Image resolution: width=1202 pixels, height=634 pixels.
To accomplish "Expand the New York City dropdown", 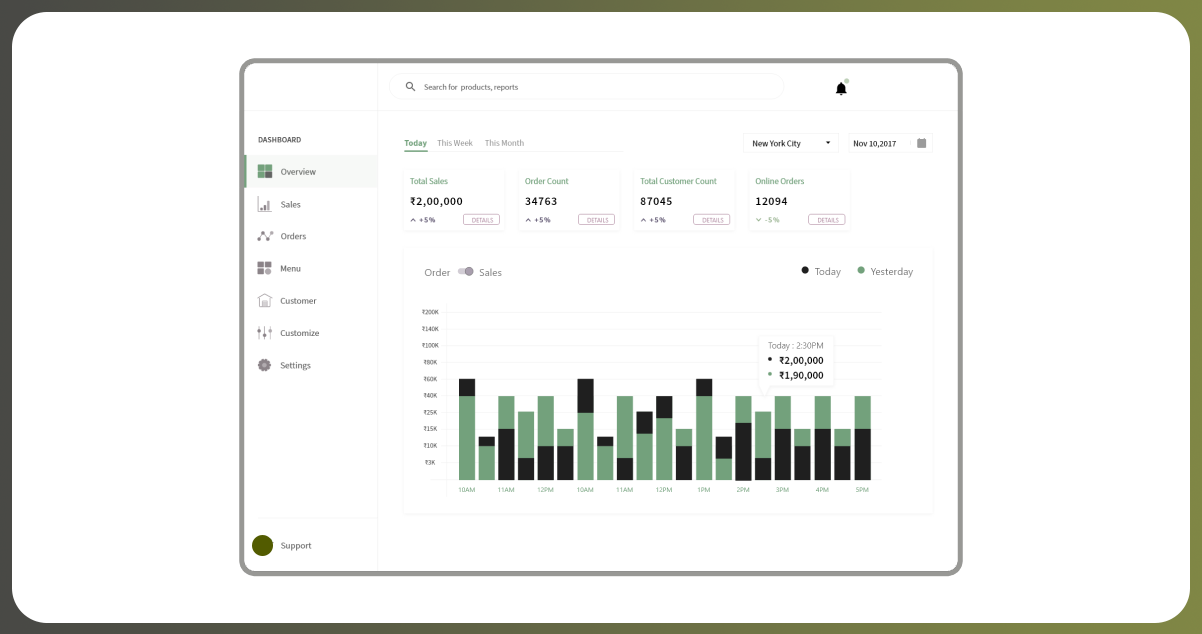I will (790, 143).
